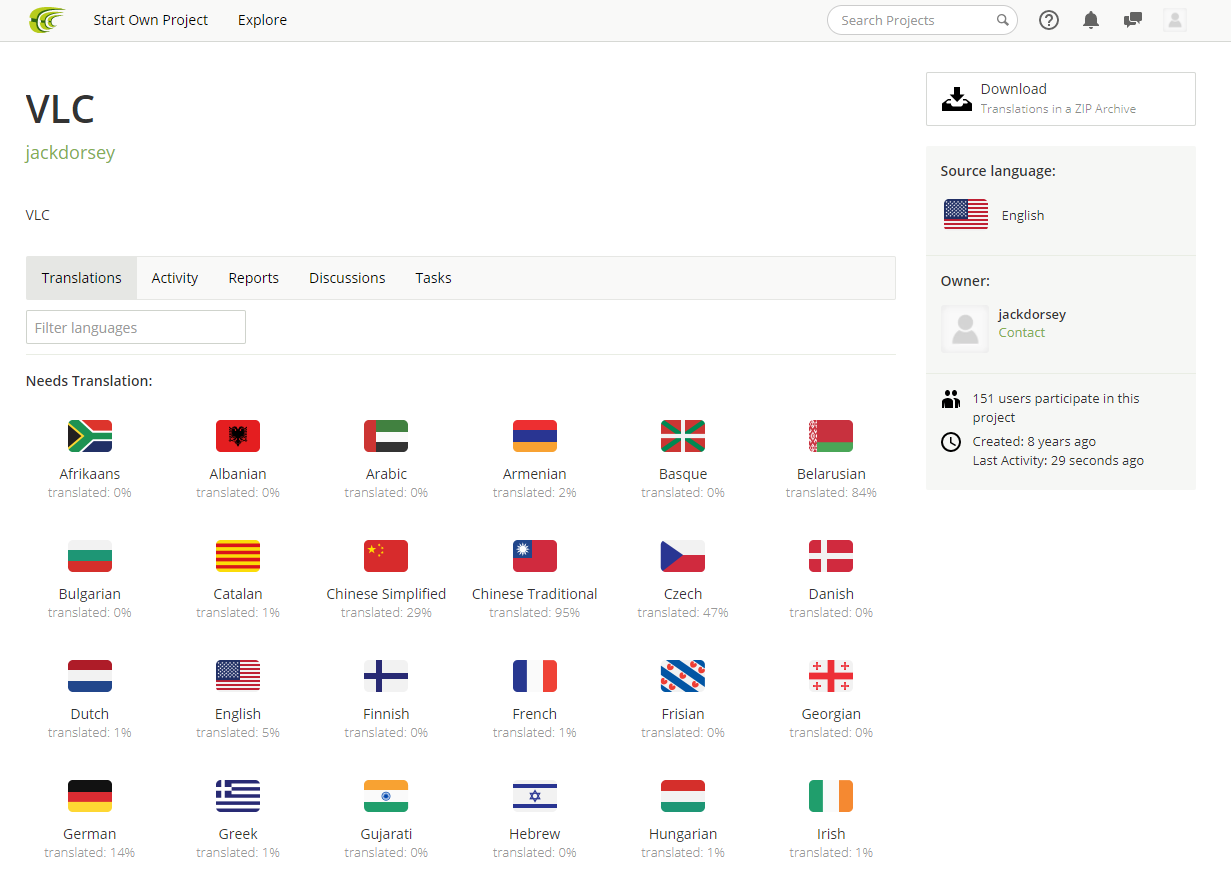This screenshot has height=871, width=1231.
Task: Open the Reports tab
Action: click(x=254, y=278)
